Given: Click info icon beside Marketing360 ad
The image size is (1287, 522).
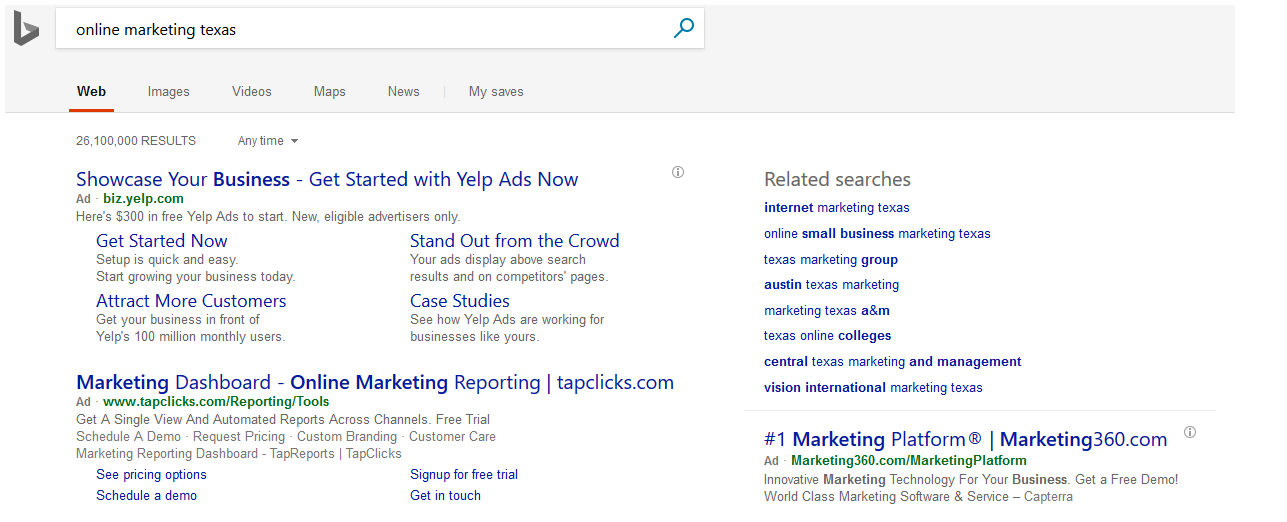Looking at the screenshot, I should [x=1190, y=432].
